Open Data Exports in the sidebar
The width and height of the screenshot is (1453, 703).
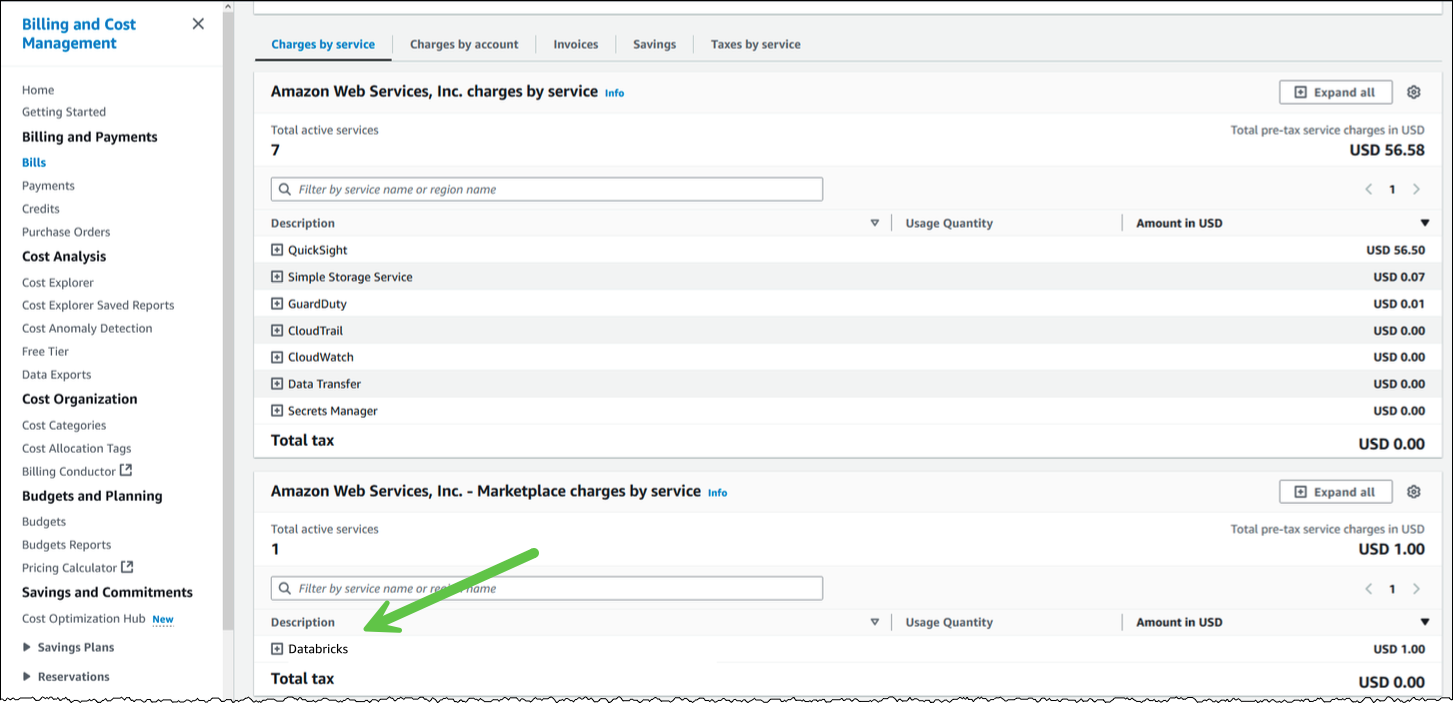(56, 375)
